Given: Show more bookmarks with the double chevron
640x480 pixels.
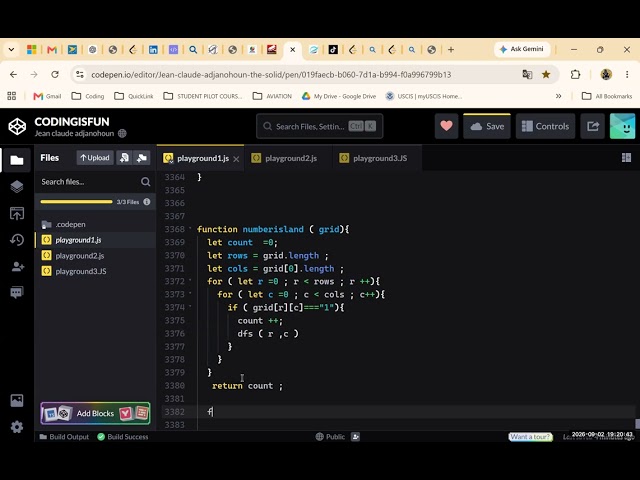Looking at the screenshot, I should pyautogui.click(x=558, y=96).
